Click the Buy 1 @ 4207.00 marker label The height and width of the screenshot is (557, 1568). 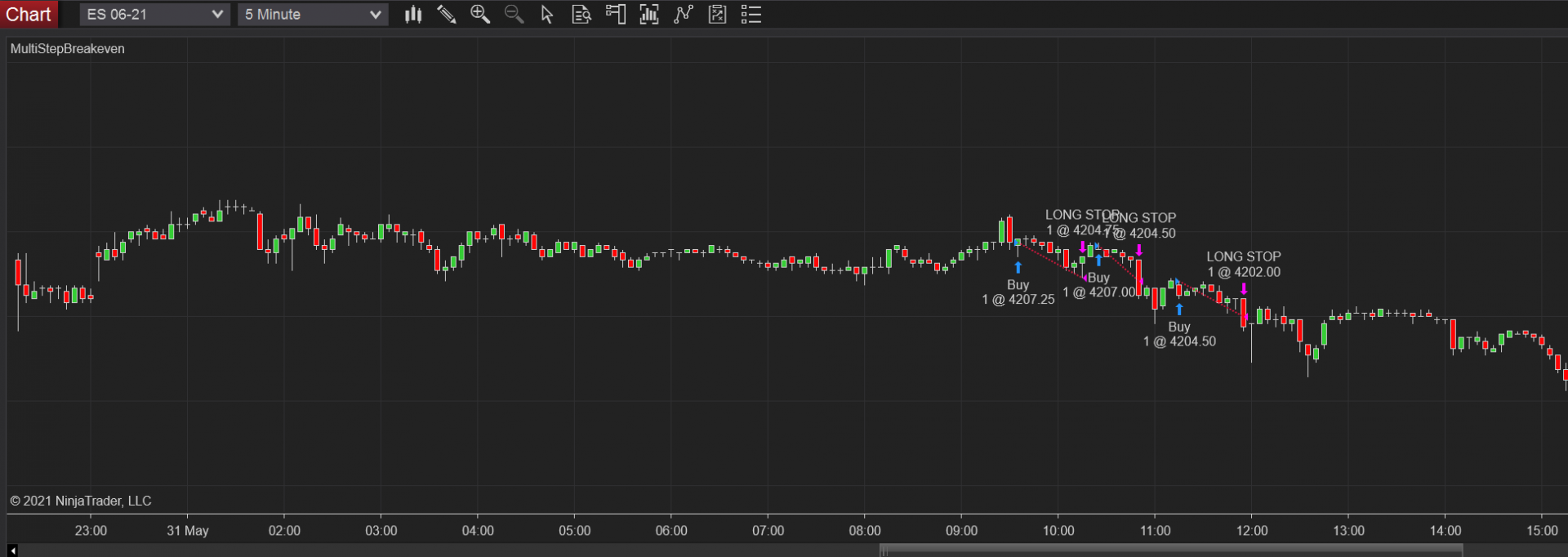tap(1099, 285)
